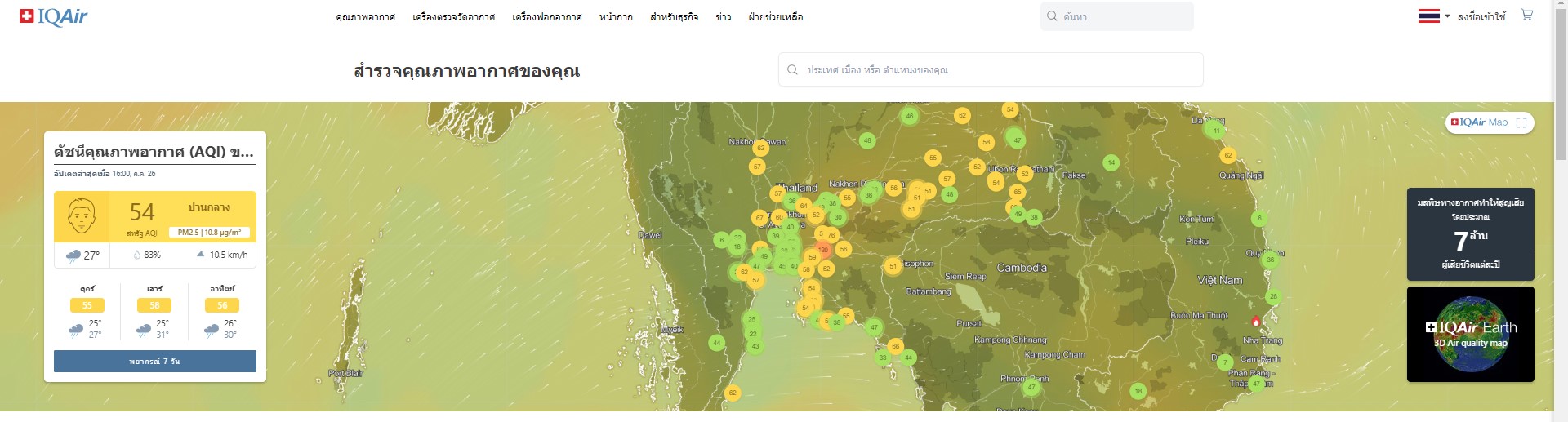Click the yellow AQI face icon
This screenshot has width=1568, height=422.
click(81, 216)
